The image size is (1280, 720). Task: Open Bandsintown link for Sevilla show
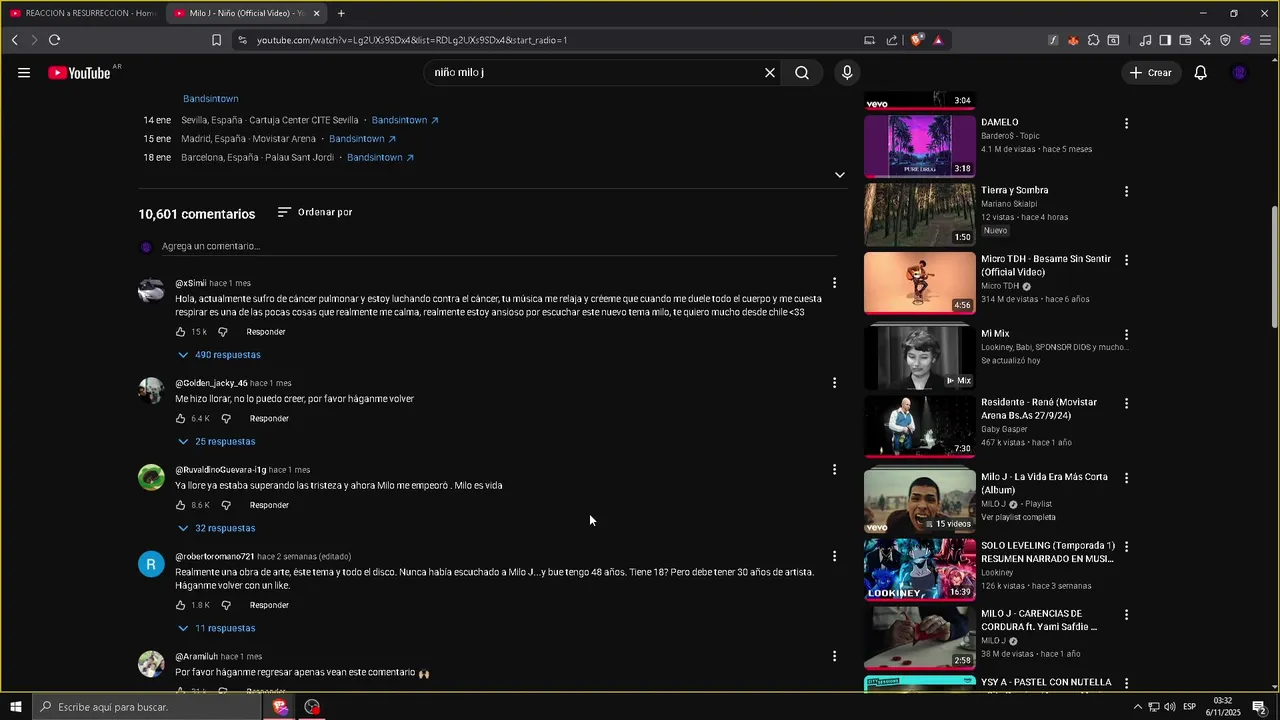(405, 121)
